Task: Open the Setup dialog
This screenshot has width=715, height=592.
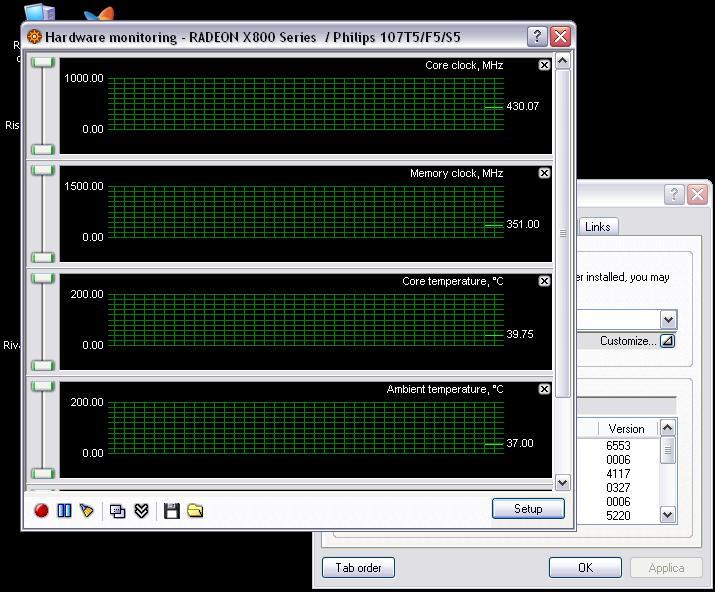Action: pos(528,509)
